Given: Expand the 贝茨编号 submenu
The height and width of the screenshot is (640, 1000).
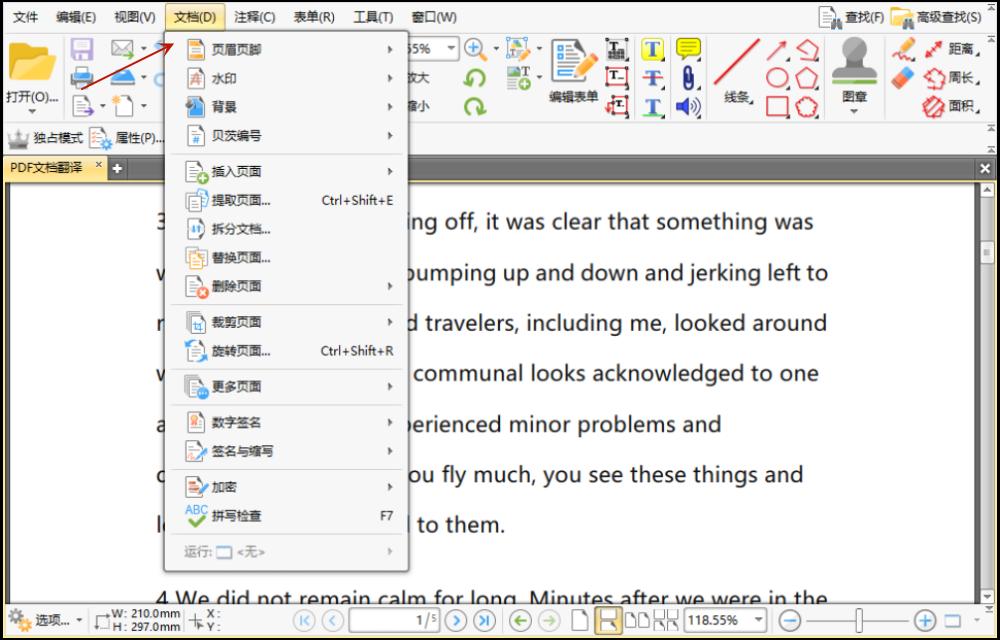Looking at the screenshot, I should 286,136.
